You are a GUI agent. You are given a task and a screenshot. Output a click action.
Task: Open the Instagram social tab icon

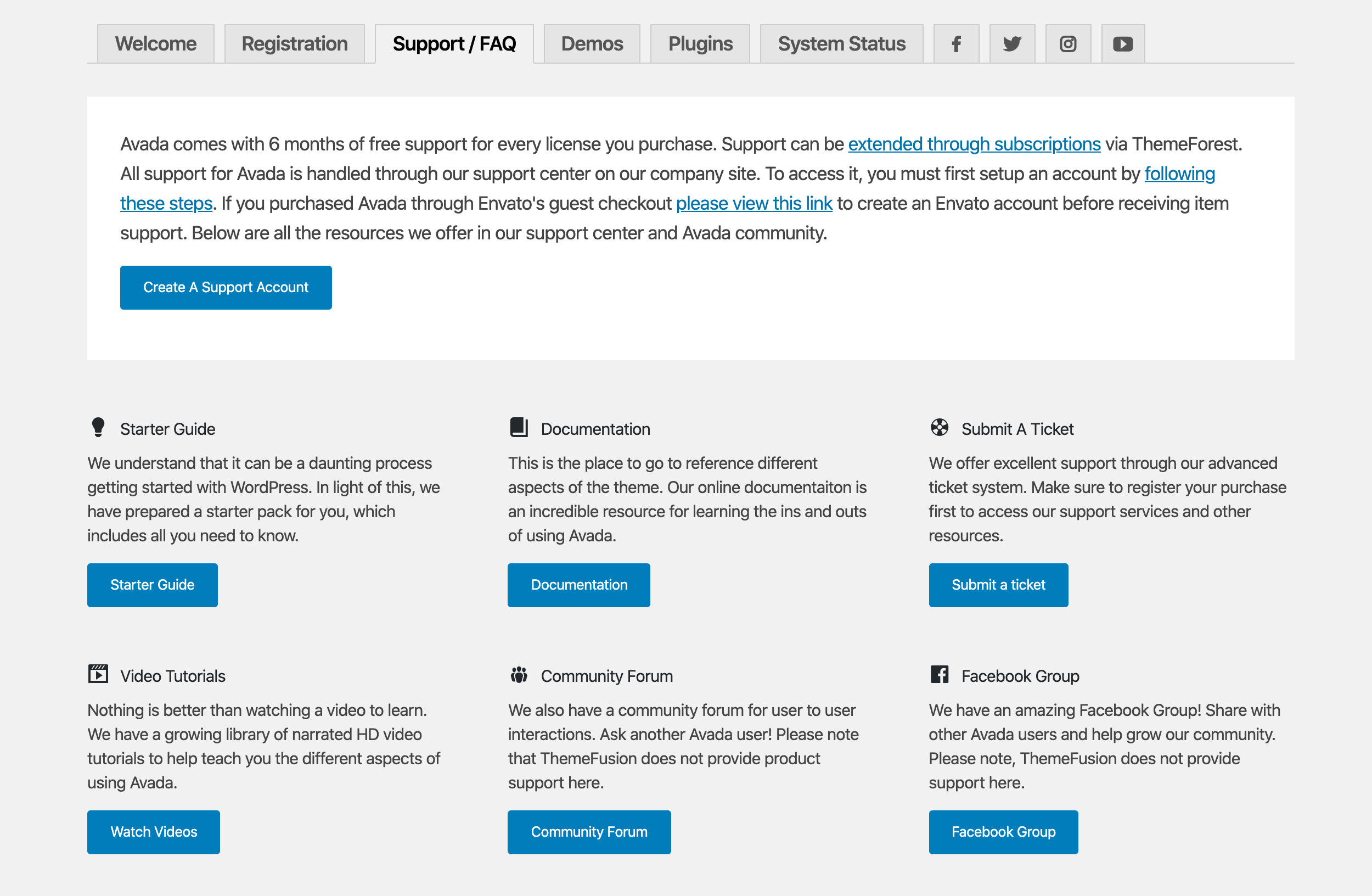1068,44
